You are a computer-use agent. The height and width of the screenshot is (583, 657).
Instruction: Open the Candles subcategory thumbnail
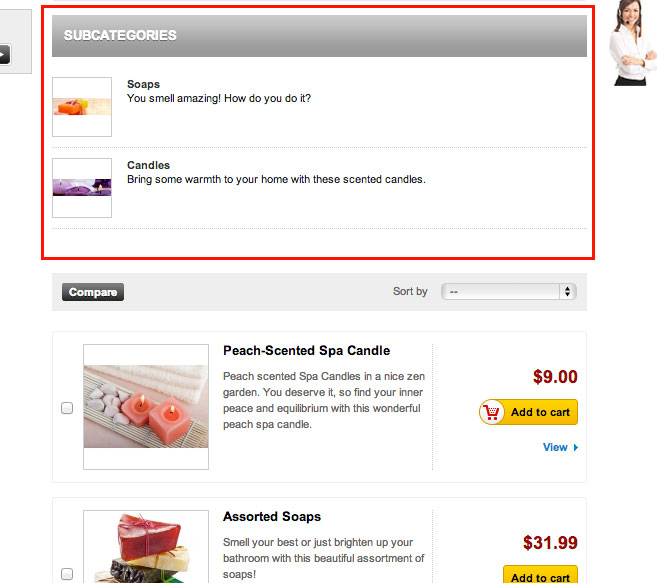[82, 188]
